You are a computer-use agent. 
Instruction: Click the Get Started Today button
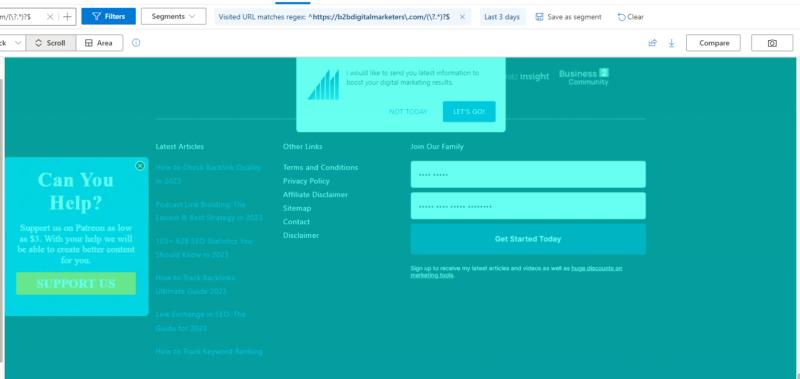(528, 239)
